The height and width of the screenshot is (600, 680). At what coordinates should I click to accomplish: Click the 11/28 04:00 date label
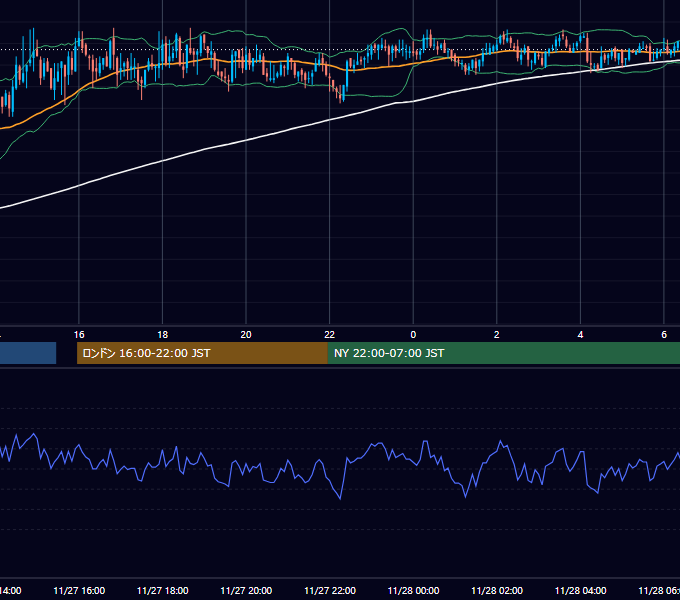581,590
